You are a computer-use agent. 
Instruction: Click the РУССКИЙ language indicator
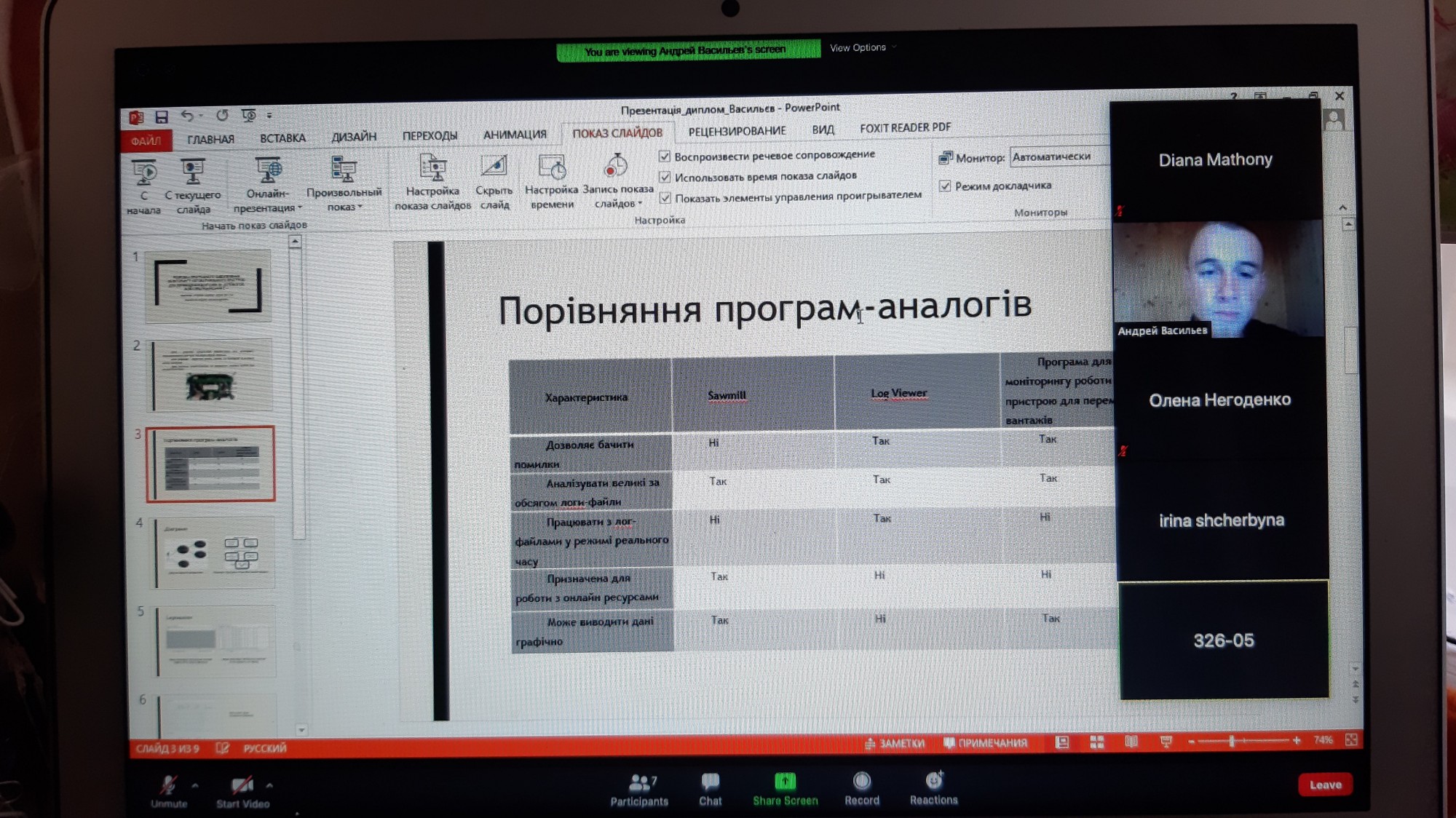point(264,748)
